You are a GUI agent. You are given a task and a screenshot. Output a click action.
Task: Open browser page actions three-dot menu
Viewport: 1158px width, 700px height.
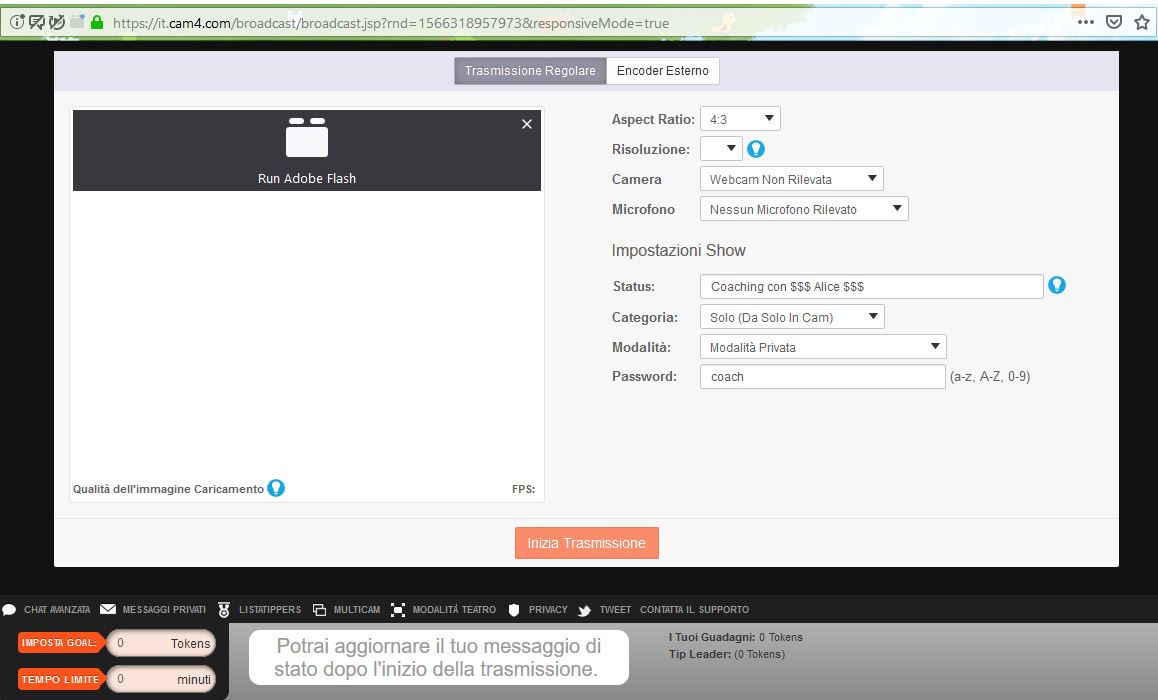1086,22
